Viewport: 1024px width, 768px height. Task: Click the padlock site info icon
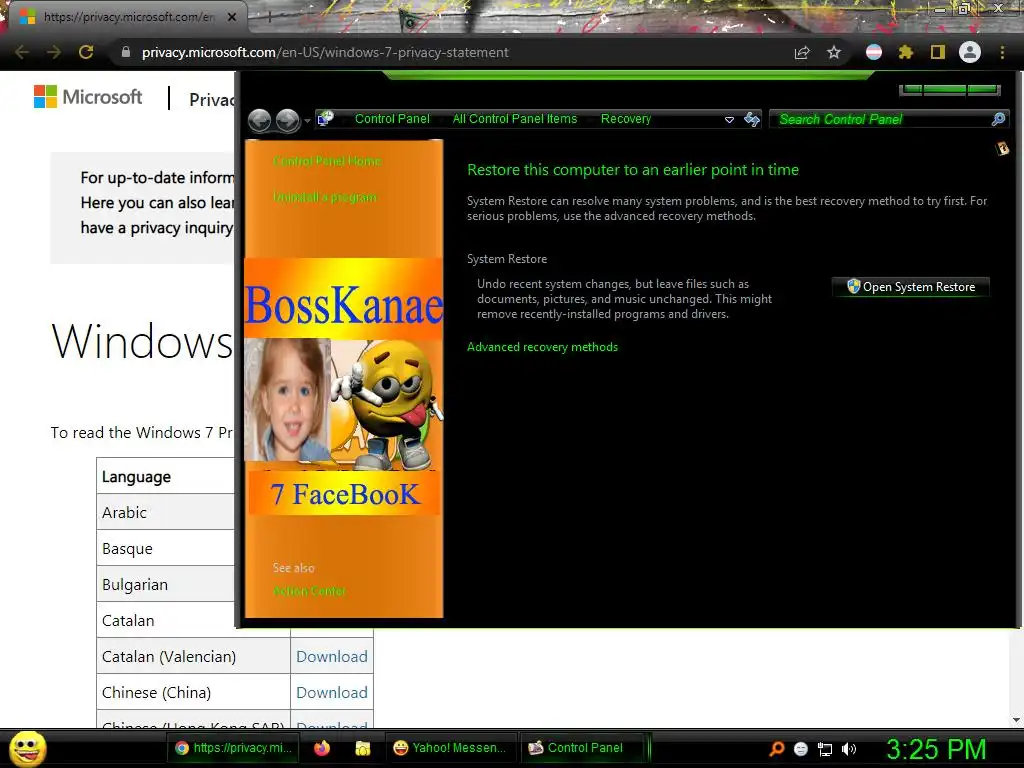tap(126, 52)
